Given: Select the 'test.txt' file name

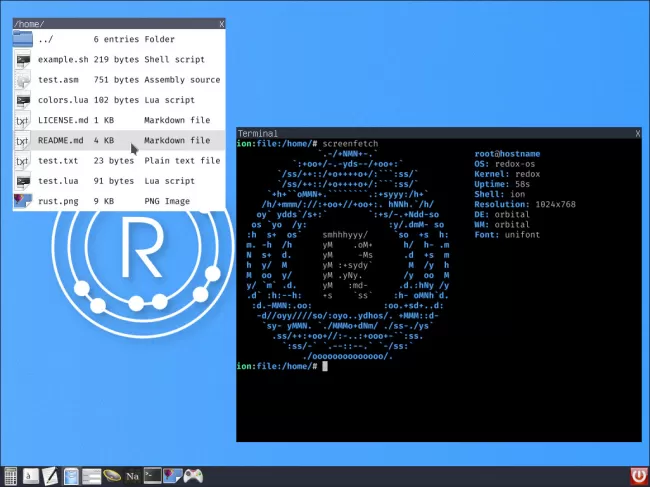Looking at the screenshot, I should pyautogui.click(x=58, y=161).
